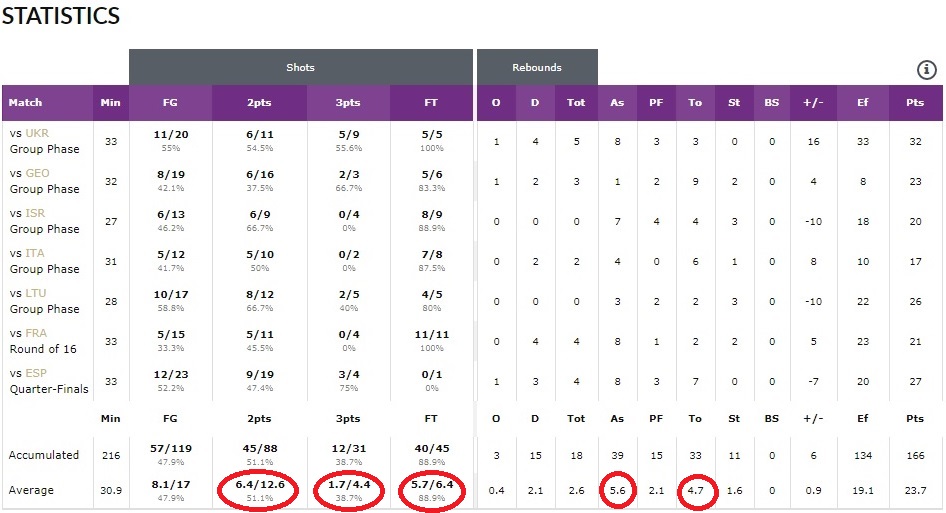This screenshot has height=513, width=946.
Task: Click the FG column header
Action: pos(170,103)
